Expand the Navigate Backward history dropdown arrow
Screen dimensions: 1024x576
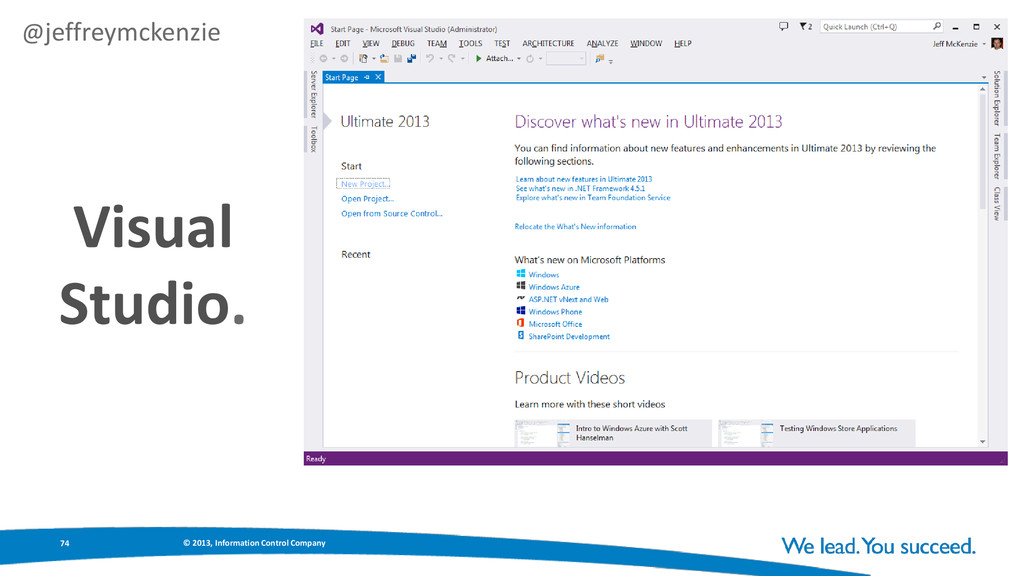click(x=334, y=59)
